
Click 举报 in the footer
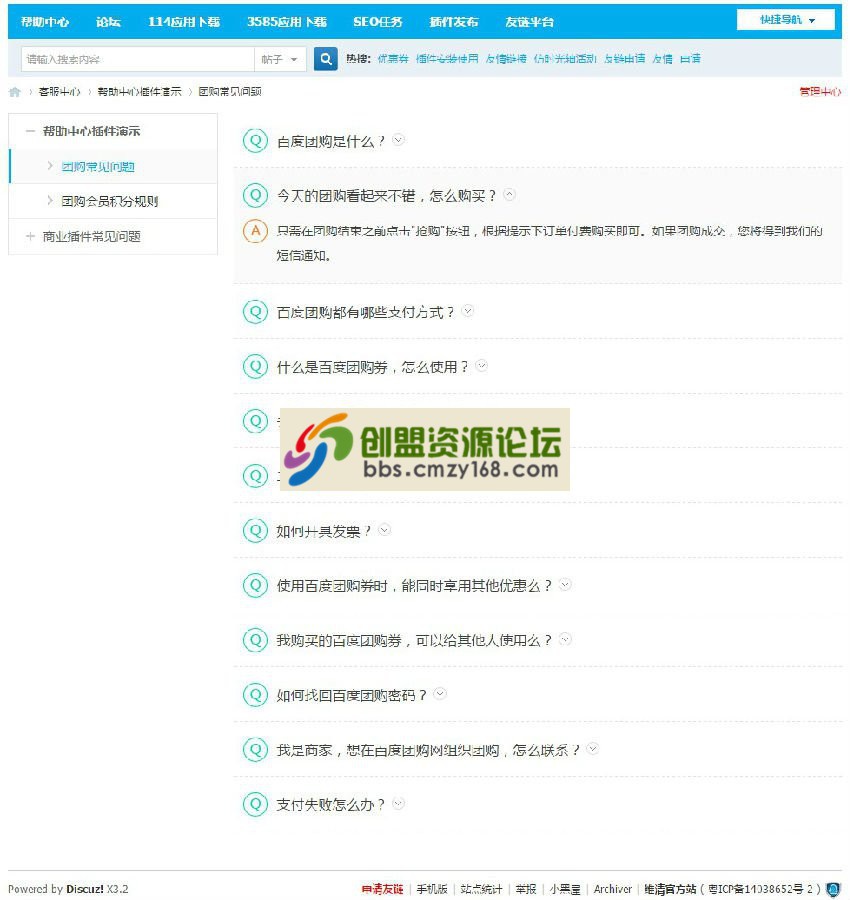(526, 889)
